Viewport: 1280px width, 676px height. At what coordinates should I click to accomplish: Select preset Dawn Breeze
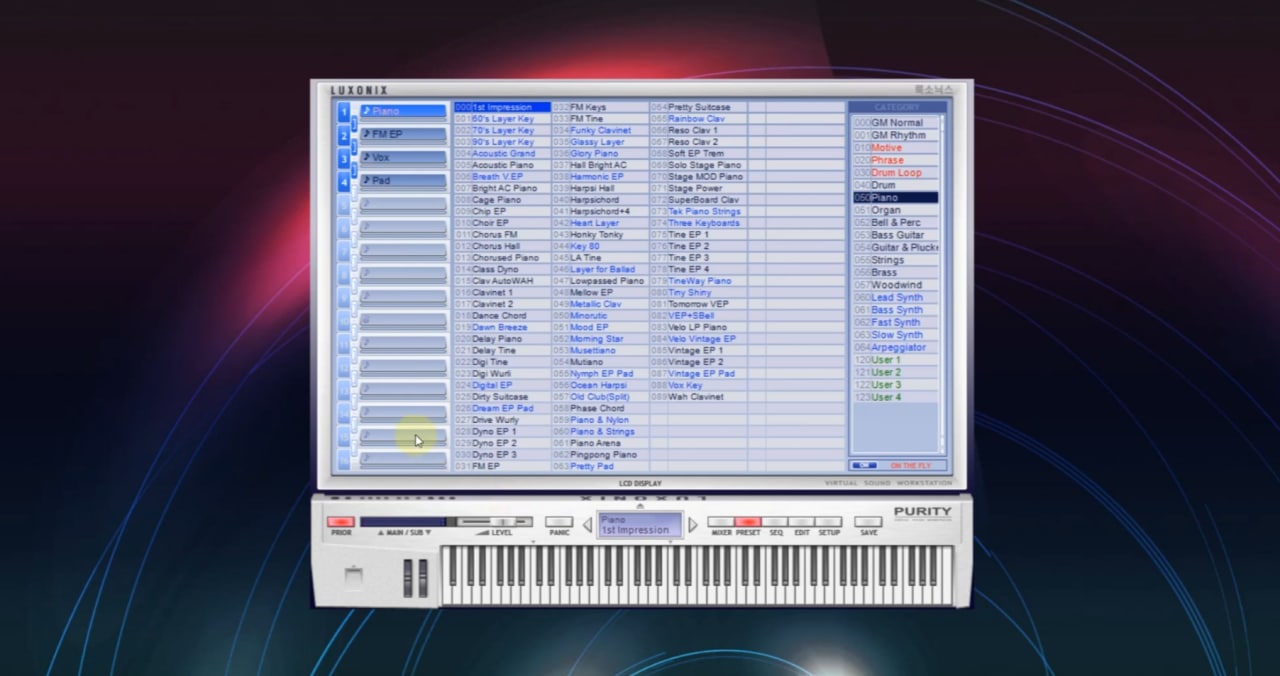tap(502, 328)
